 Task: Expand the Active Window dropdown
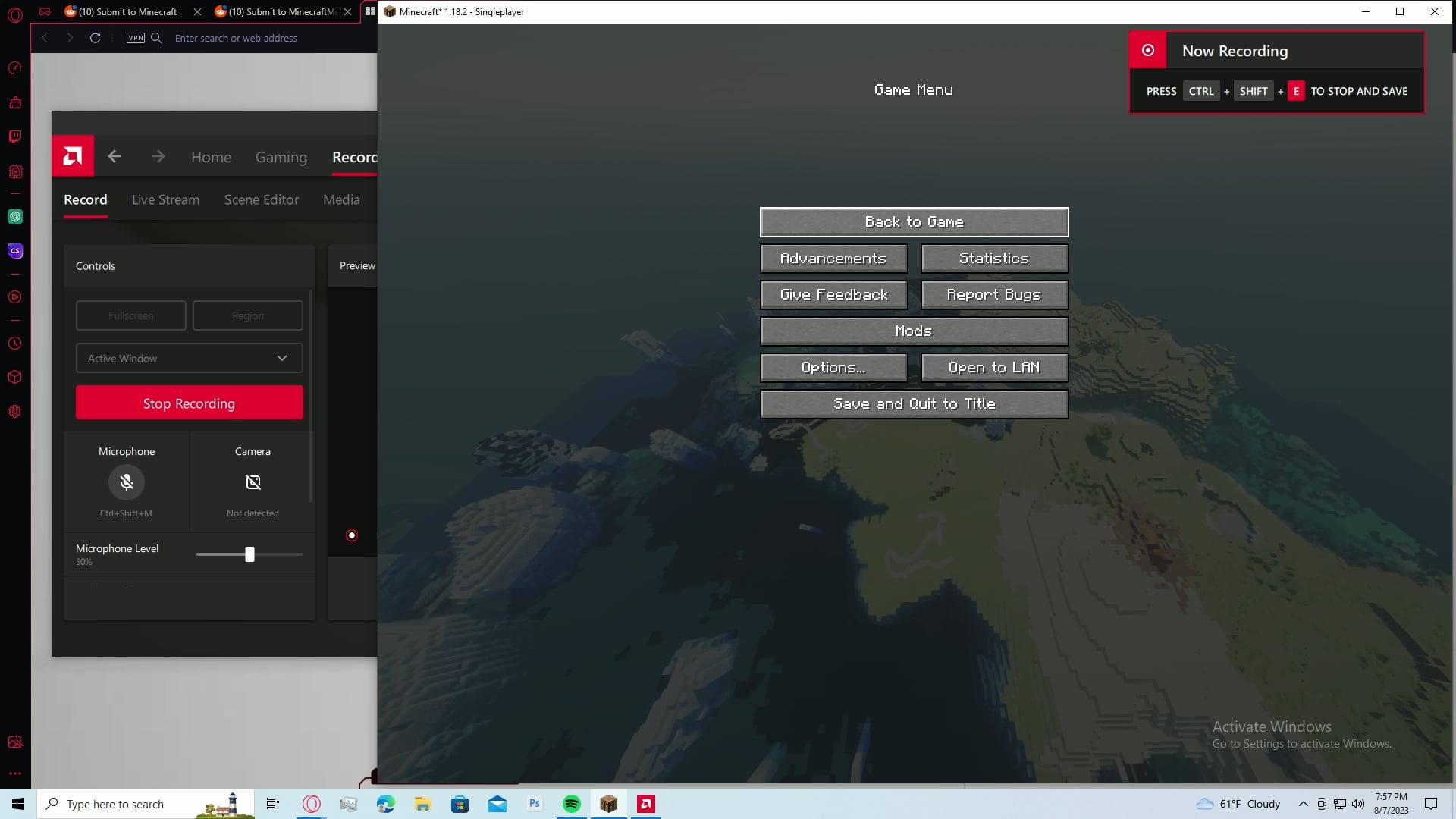pos(190,358)
